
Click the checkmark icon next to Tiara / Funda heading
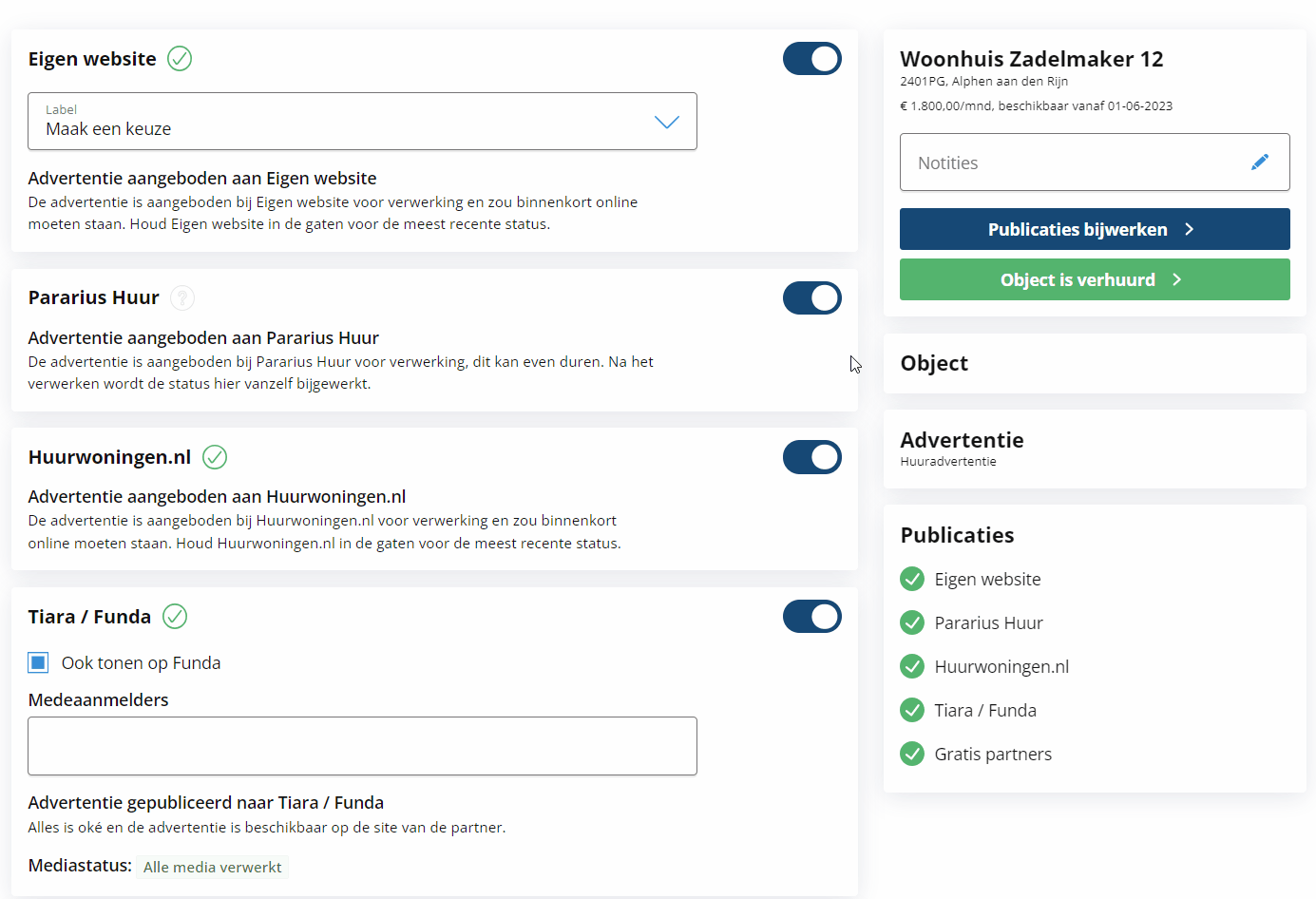point(175,617)
